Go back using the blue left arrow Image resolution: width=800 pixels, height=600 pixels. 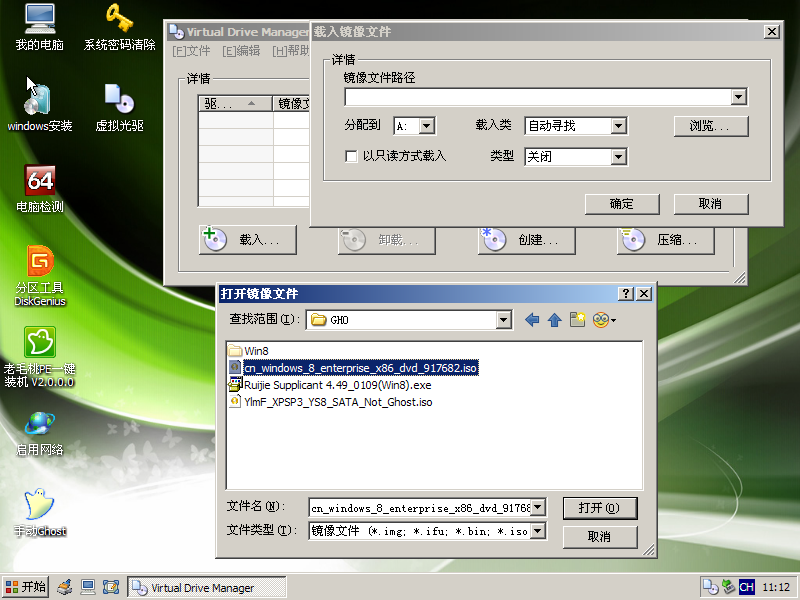pos(532,320)
